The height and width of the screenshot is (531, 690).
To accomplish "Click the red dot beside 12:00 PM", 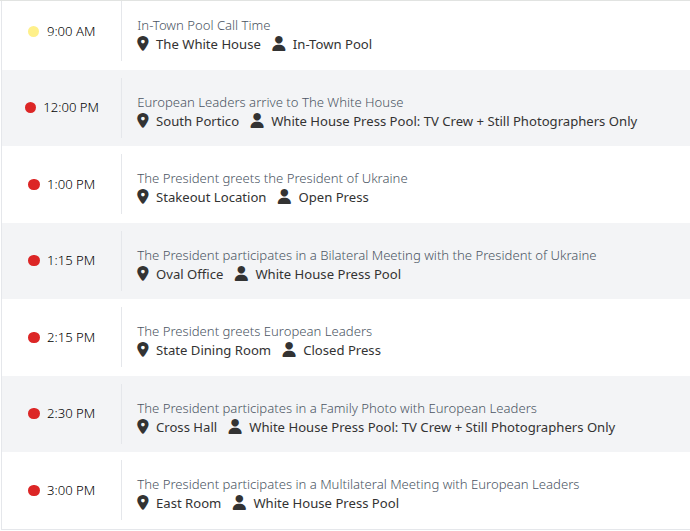I will [30, 107].
